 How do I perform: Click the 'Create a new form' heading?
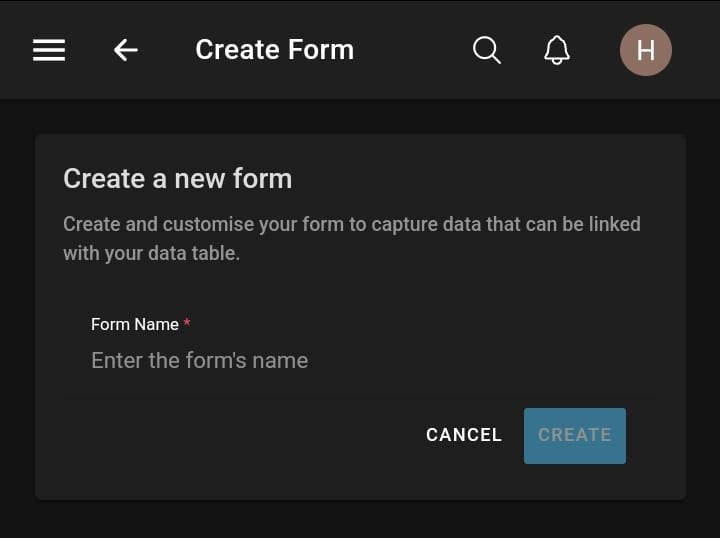coord(177,179)
